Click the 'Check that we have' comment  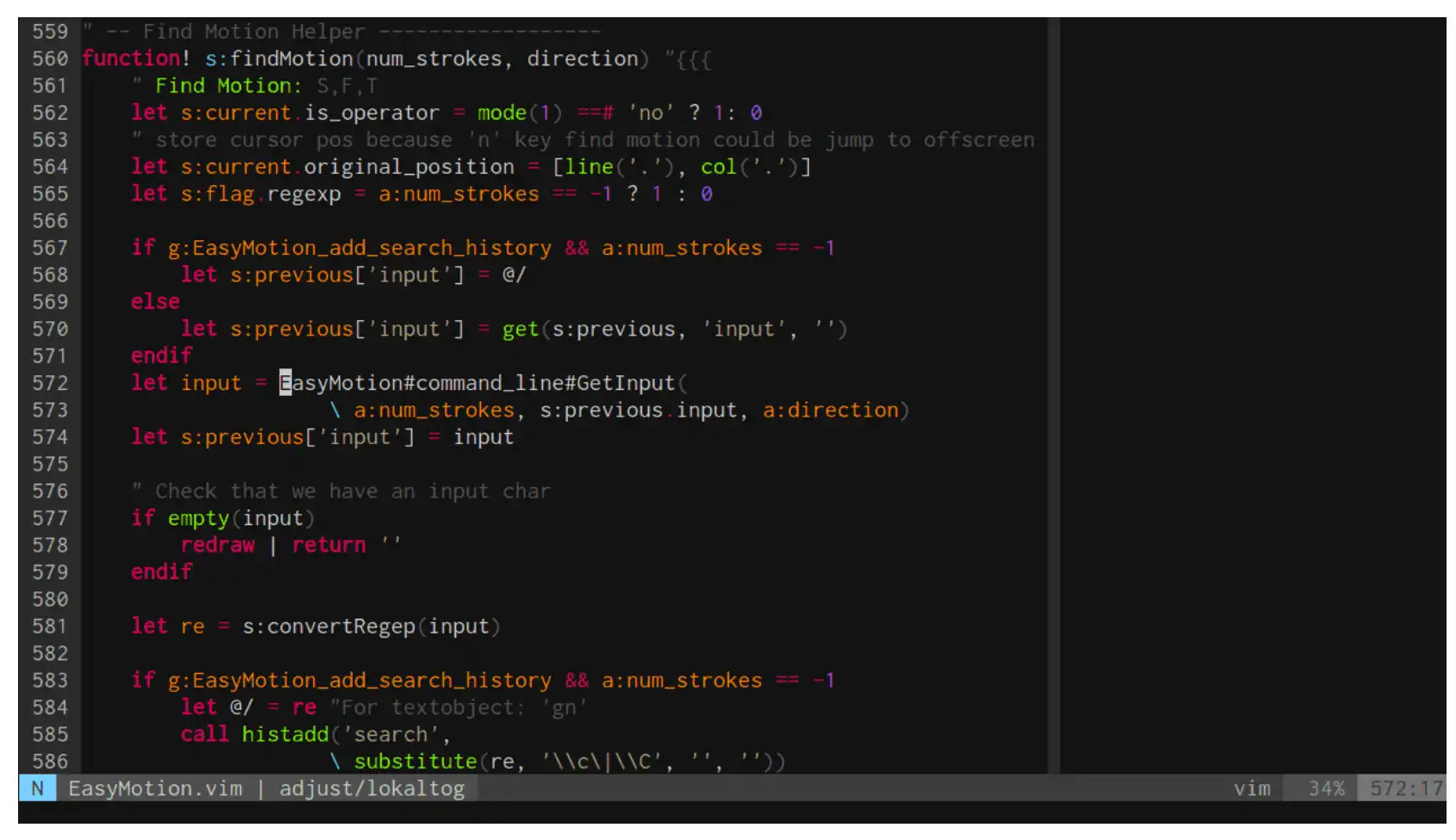(x=341, y=491)
